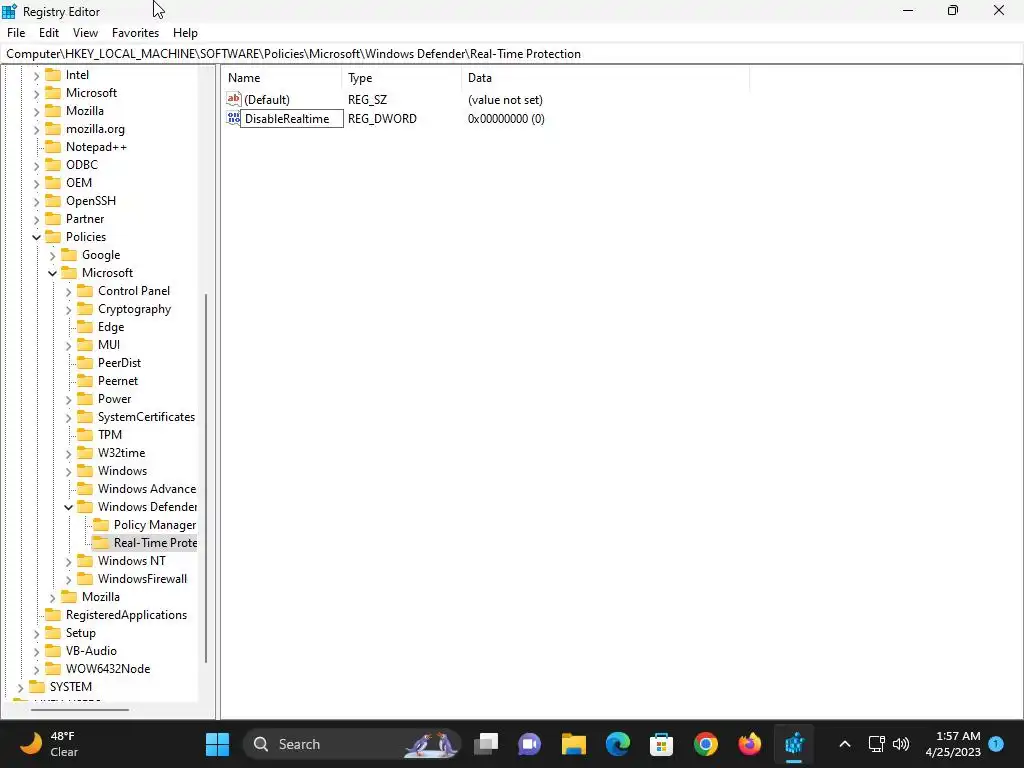This screenshot has height=768, width=1024.
Task: Expand the Windows NT key
Action: pos(69,562)
